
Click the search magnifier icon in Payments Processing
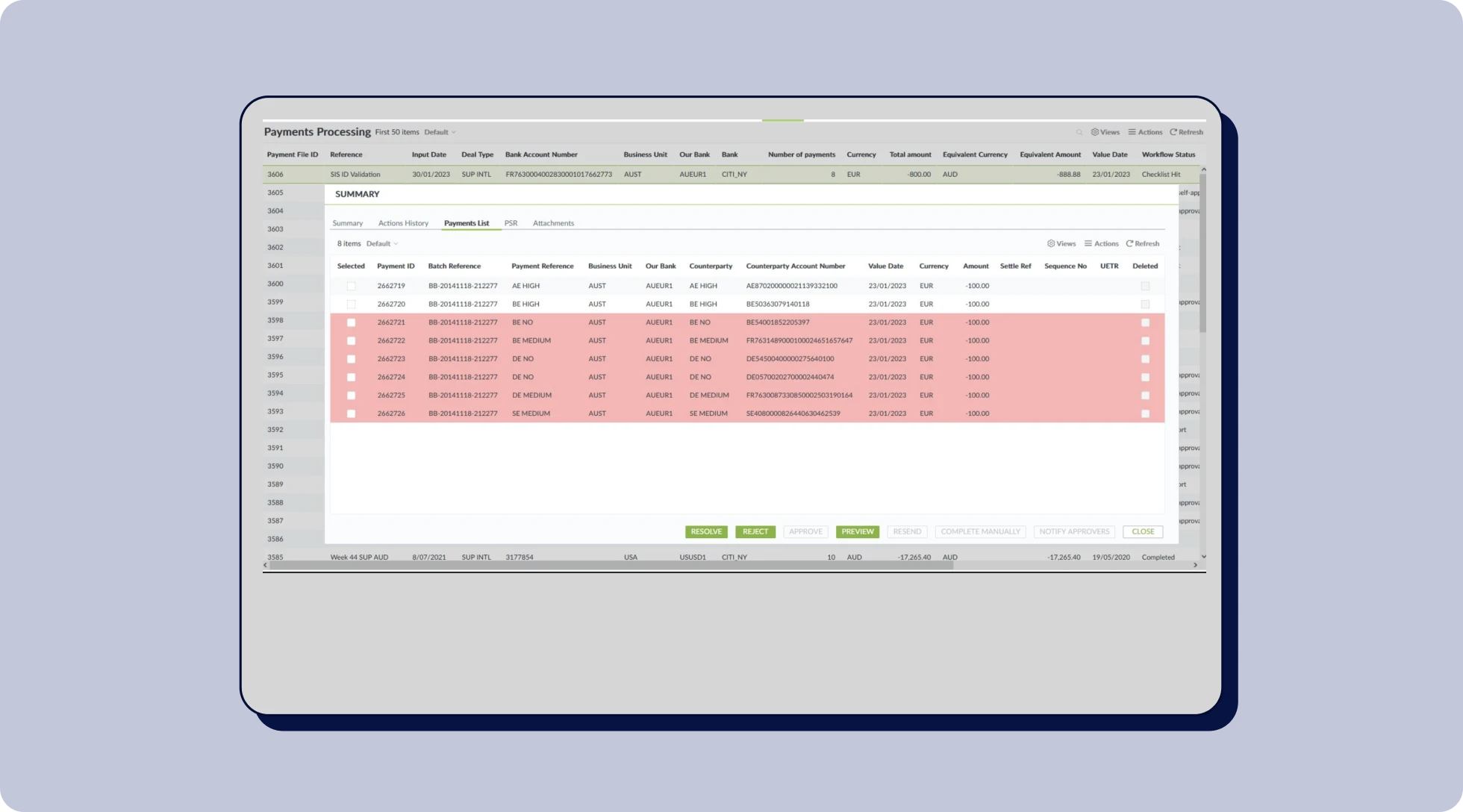pos(1079,132)
